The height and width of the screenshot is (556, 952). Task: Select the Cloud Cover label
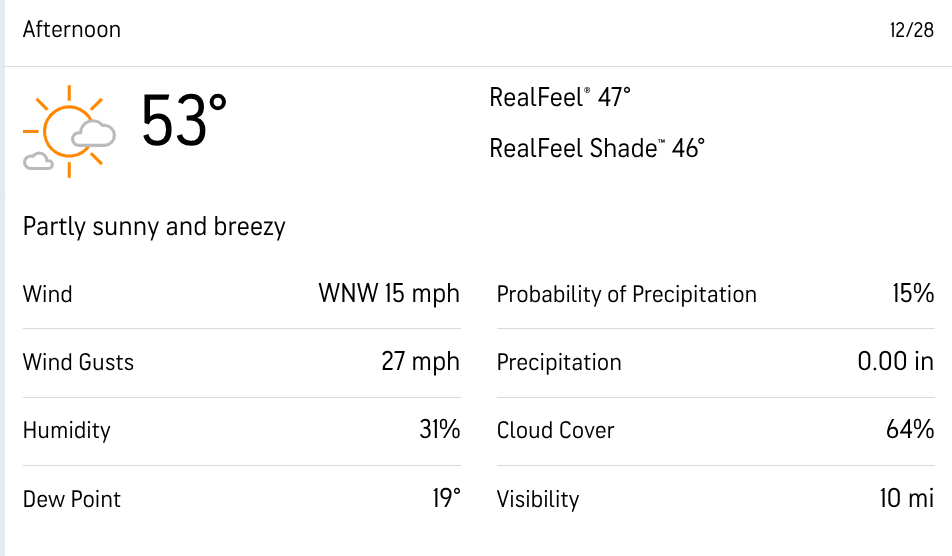tap(556, 430)
